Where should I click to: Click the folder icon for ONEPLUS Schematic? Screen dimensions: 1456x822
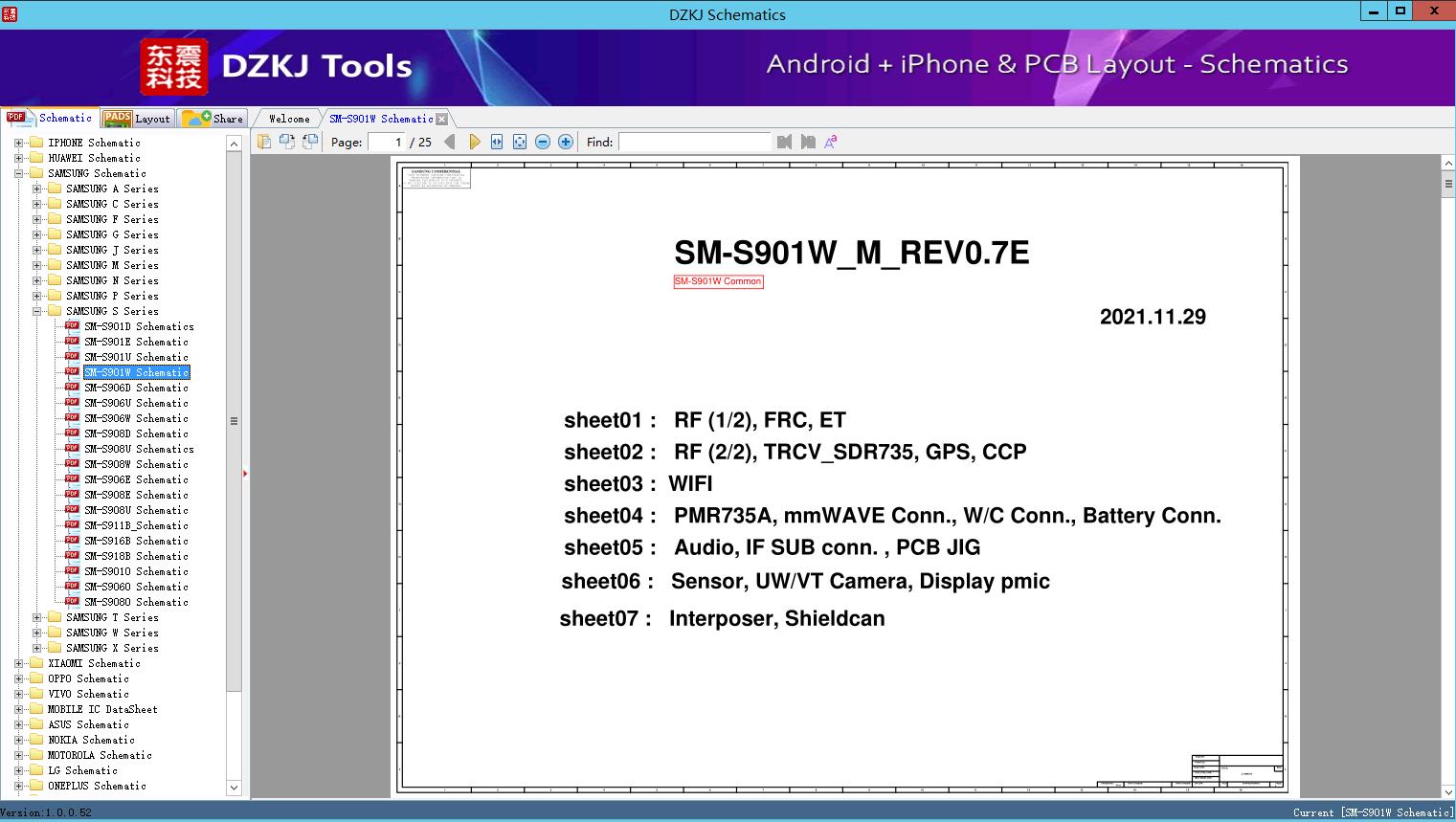pos(36,786)
